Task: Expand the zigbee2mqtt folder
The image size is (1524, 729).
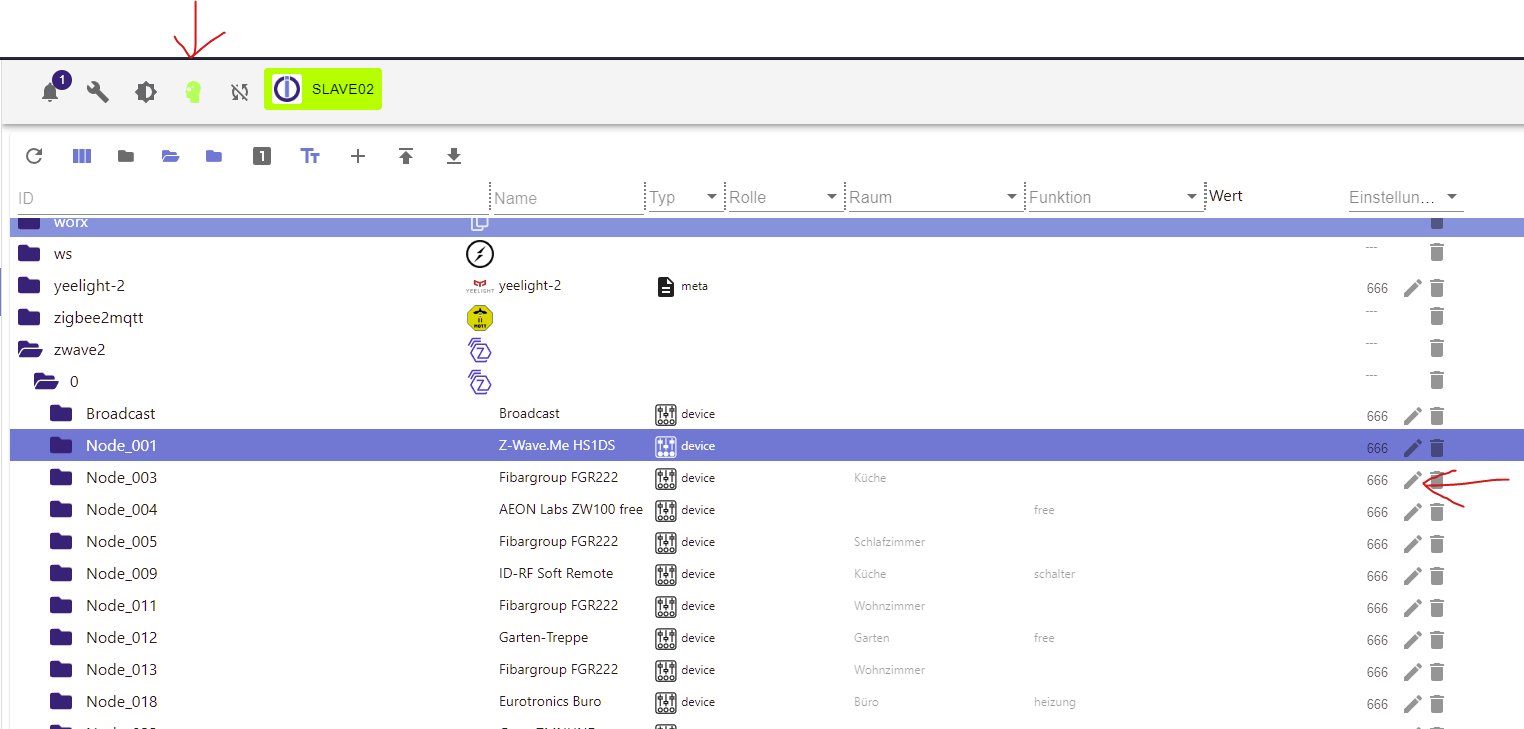Action: 30,318
